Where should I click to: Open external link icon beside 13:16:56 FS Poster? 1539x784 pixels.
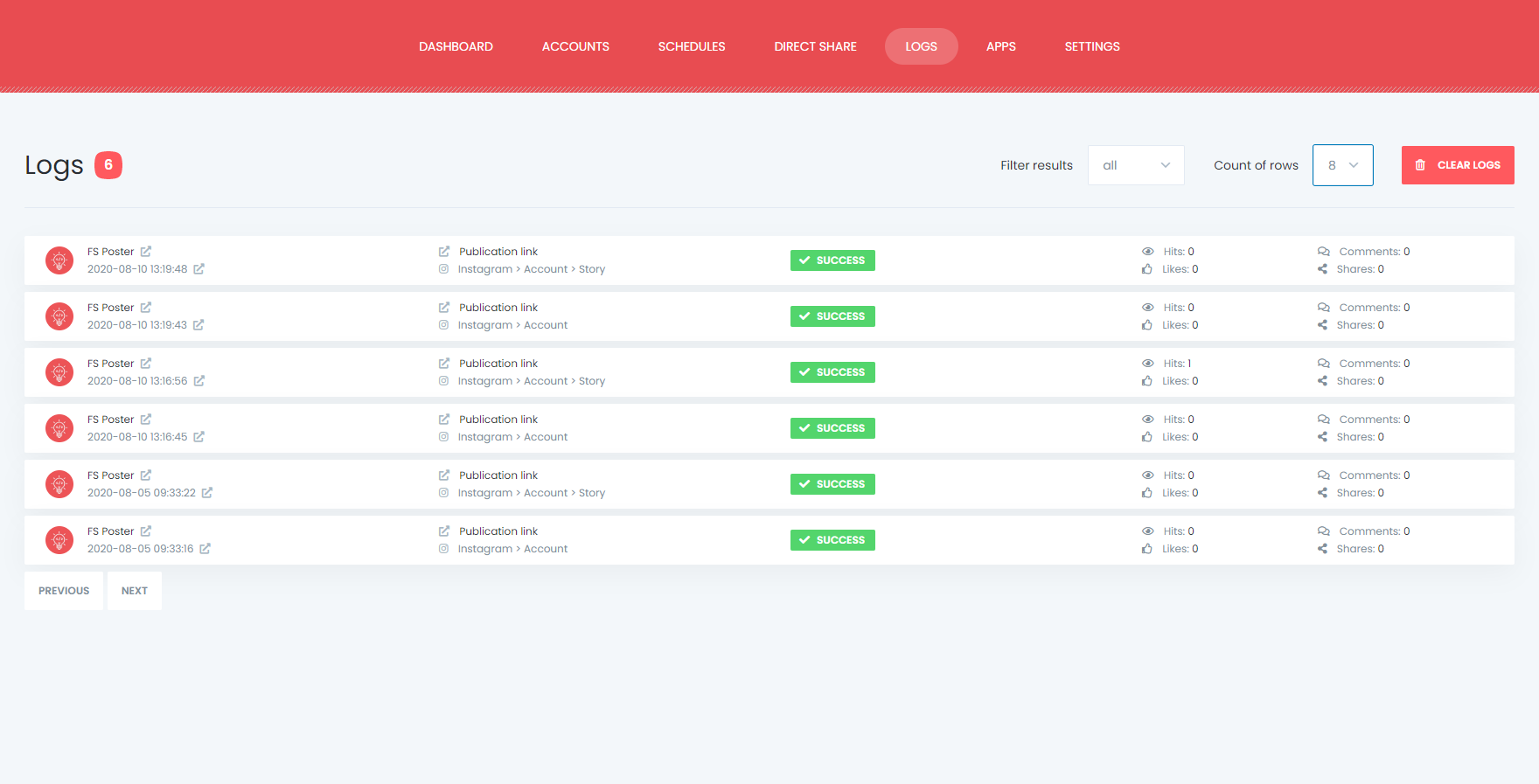[x=146, y=364]
